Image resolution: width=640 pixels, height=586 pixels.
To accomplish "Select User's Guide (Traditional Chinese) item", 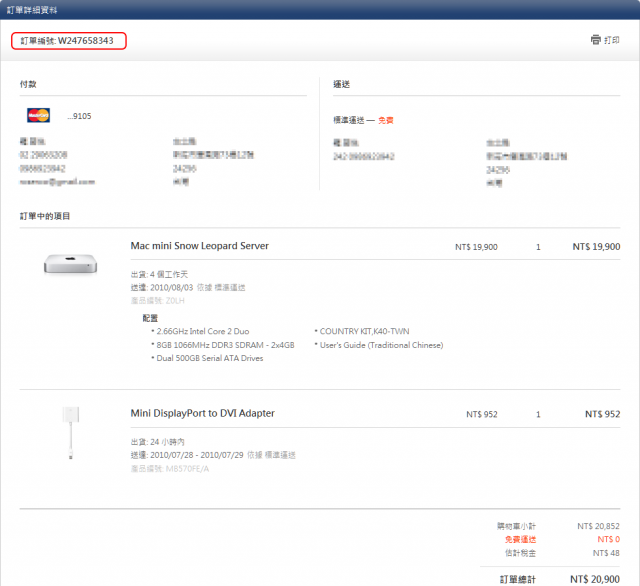I will click(381, 345).
